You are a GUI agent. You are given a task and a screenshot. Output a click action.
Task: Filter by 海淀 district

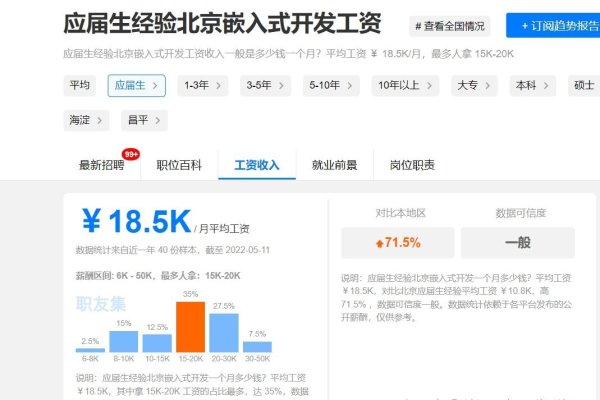pos(86,120)
